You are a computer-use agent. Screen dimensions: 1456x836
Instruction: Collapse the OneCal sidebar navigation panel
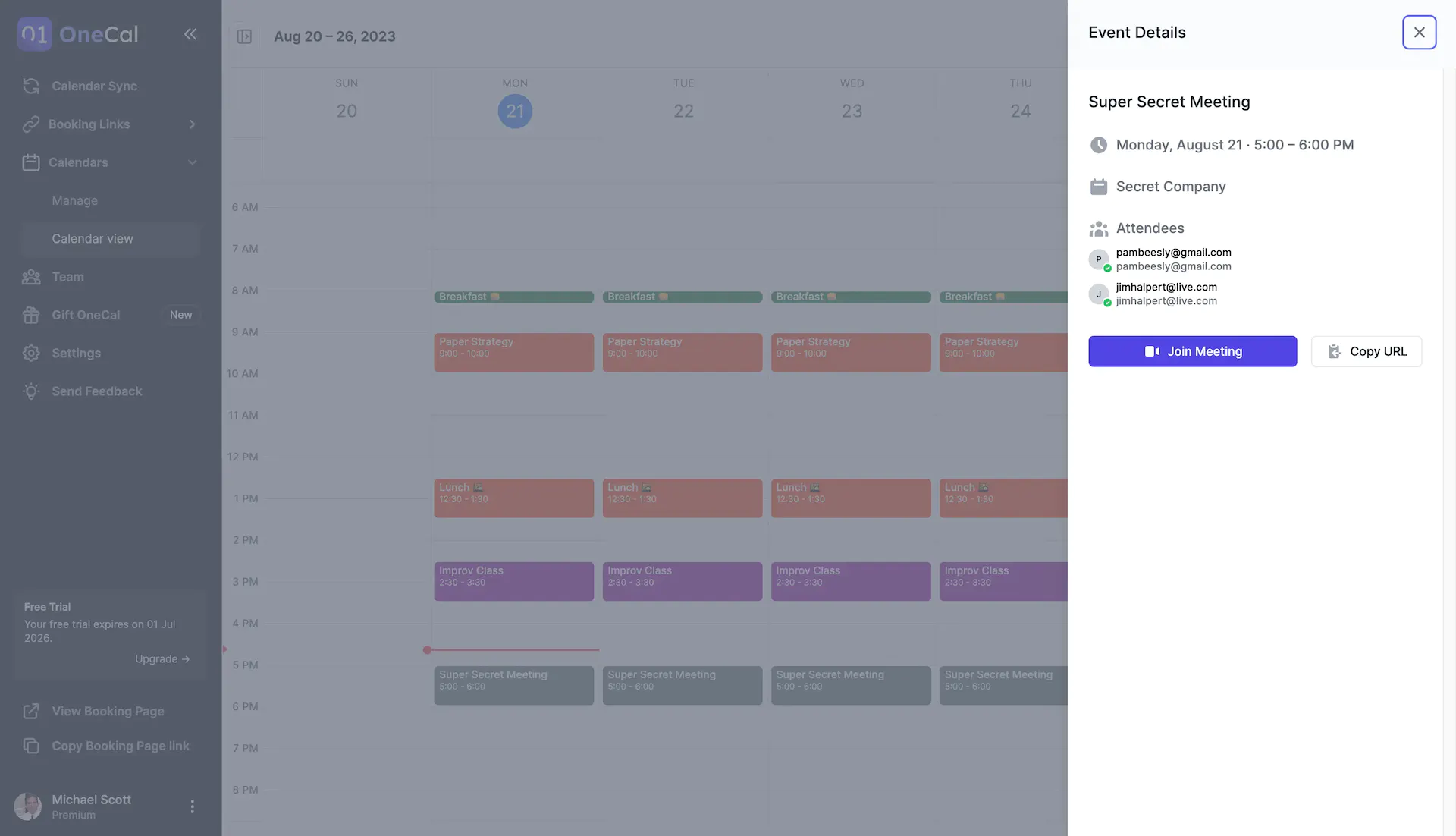pyautogui.click(x=189, y=33)
